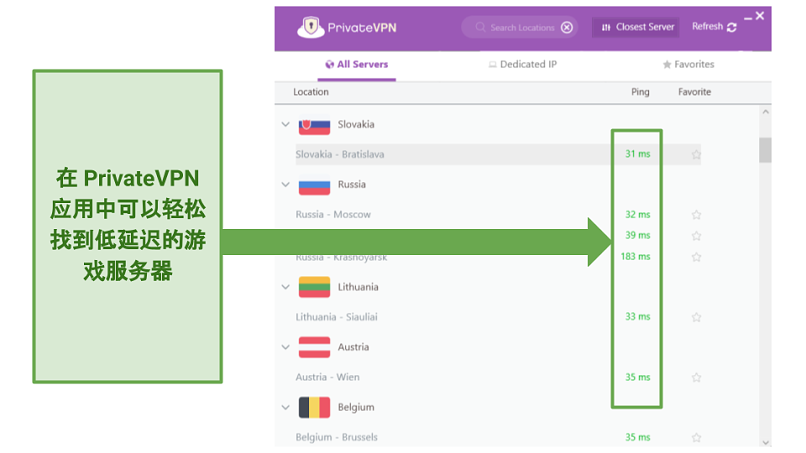The width and height of the screenshot is (806, 453).
Task: Click the 31 ms ping value
Action: click(x=637, y=154)
